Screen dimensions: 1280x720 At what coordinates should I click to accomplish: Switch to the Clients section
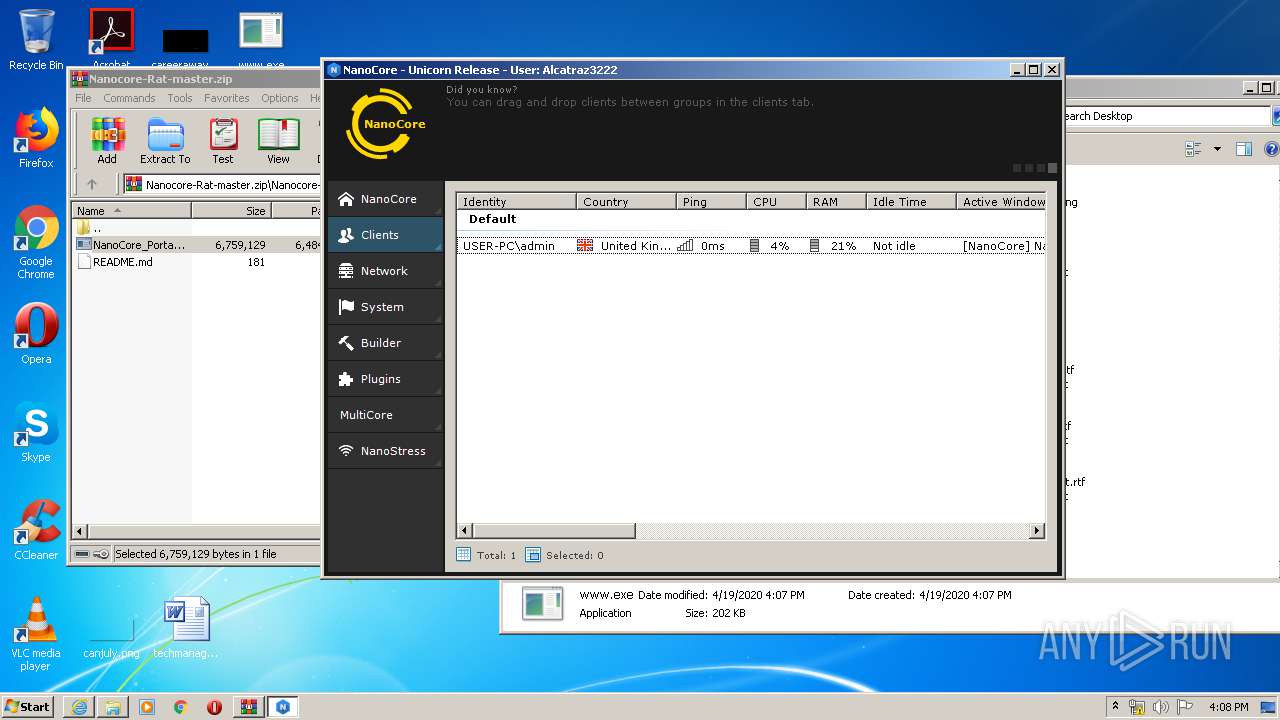pos(385,235)
